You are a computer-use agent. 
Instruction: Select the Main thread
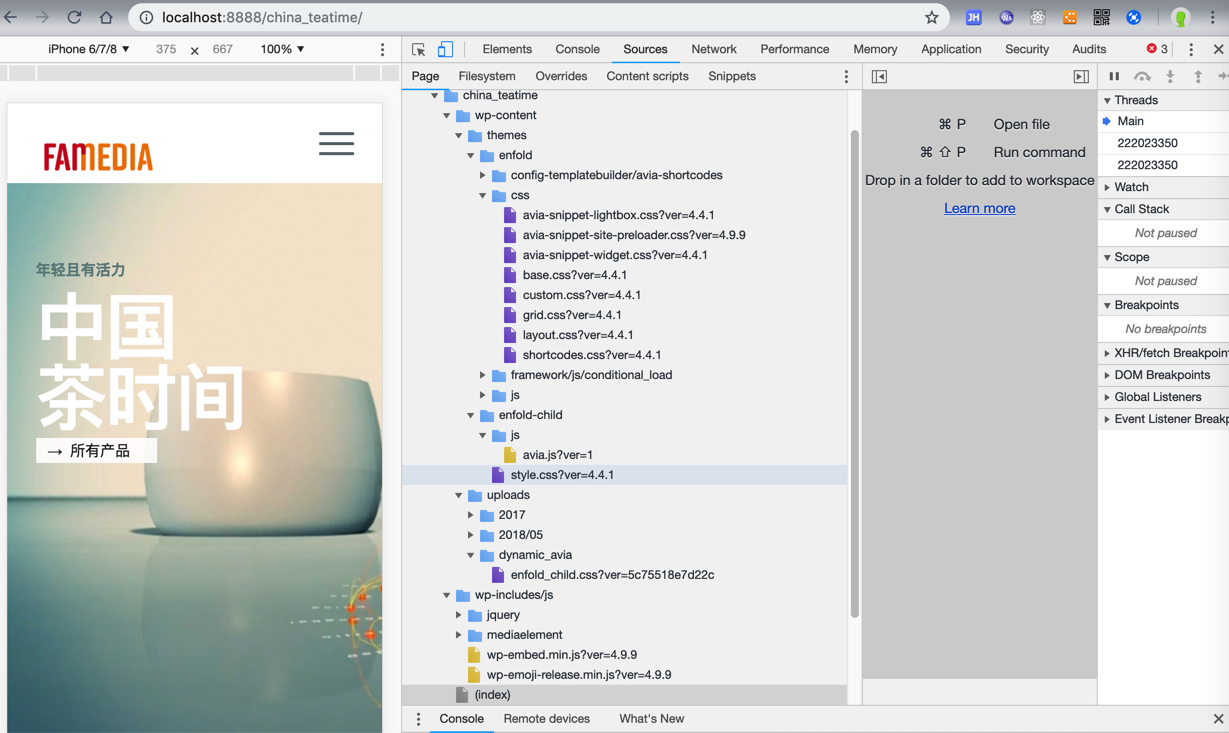(1130, 121)
